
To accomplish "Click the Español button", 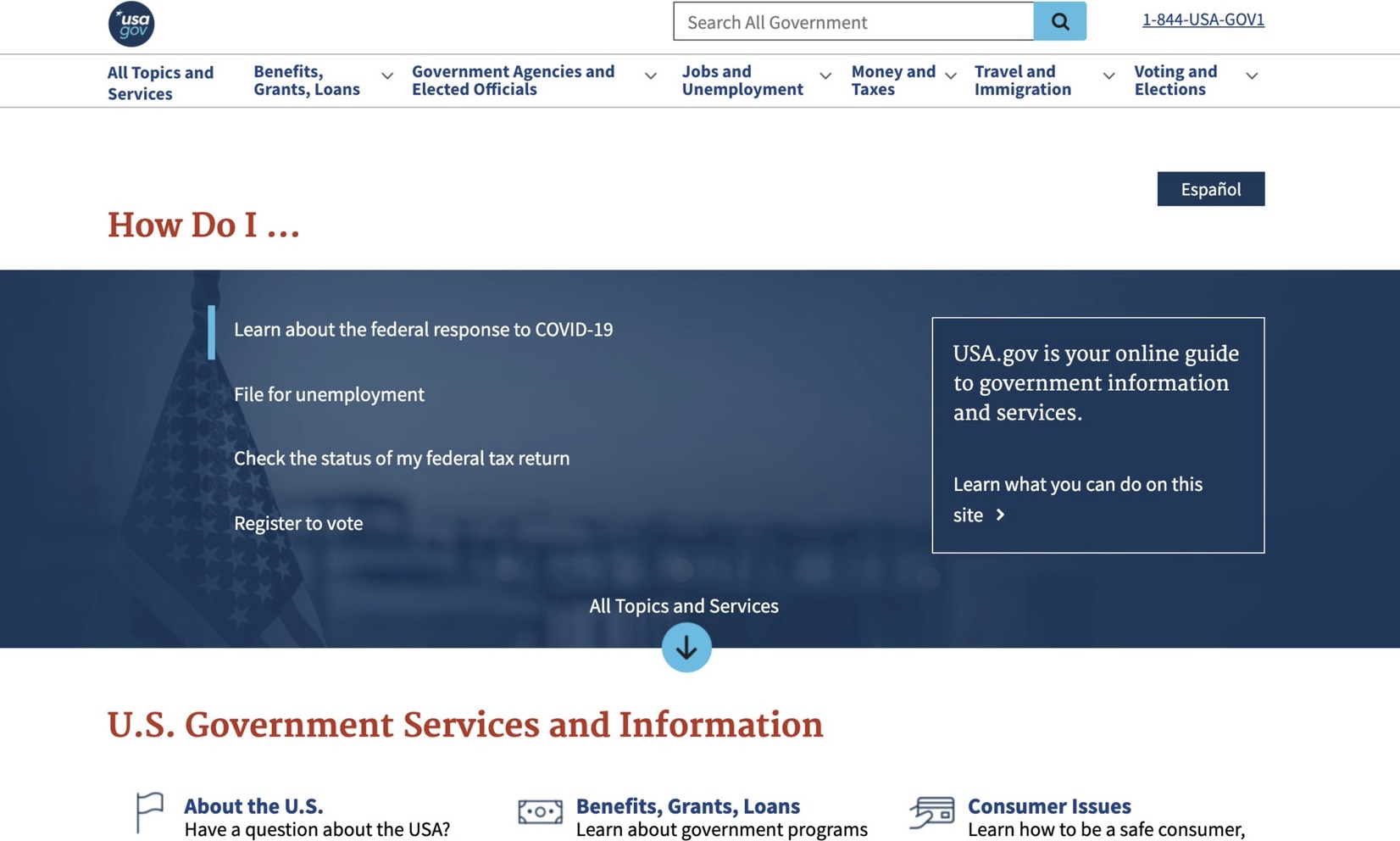I will (x=1211, y=189).
